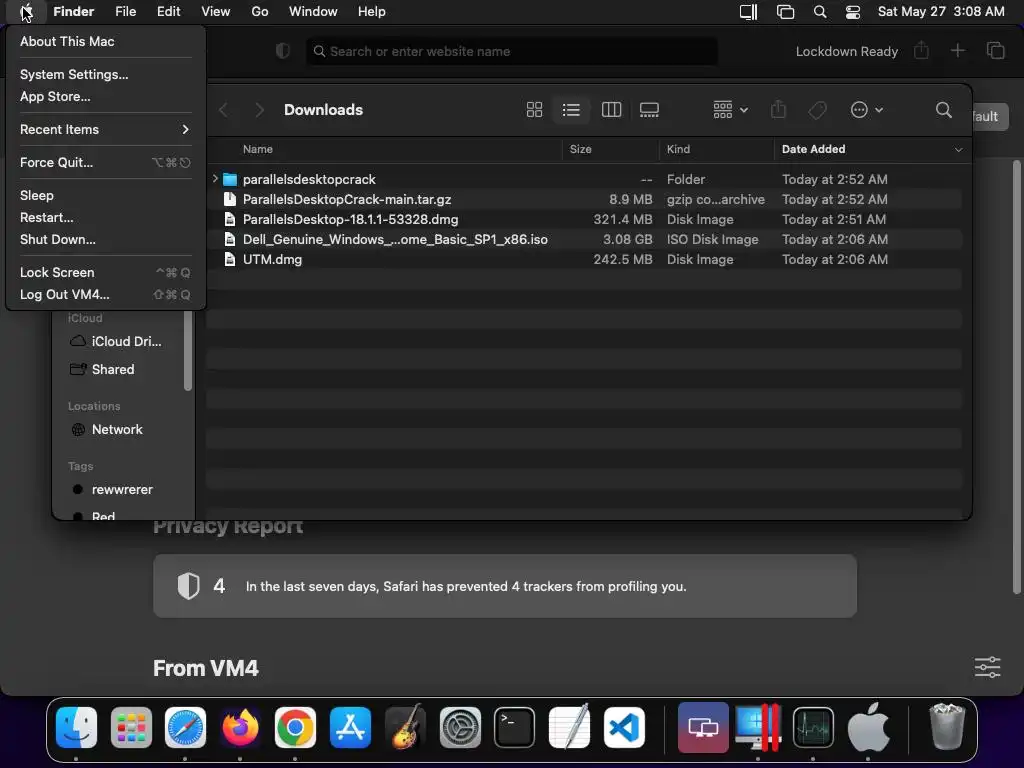
Task: Click menu bar date and time
Action: (x=941, y=12)
